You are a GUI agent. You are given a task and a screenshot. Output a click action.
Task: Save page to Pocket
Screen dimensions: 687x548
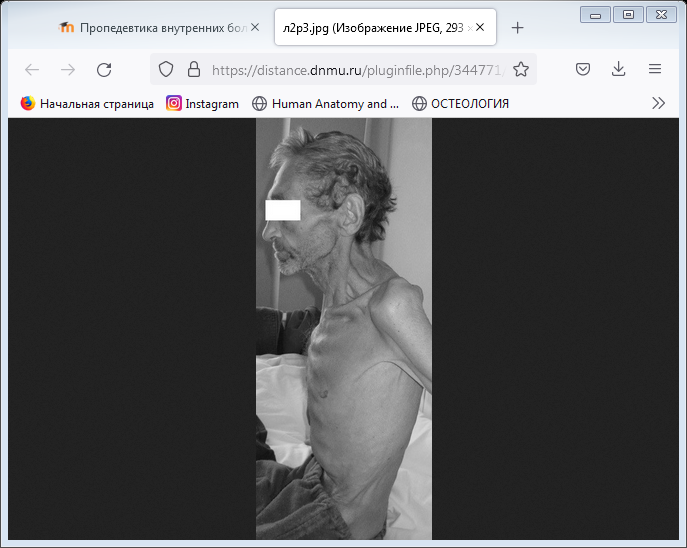click(x=583, y=69)
